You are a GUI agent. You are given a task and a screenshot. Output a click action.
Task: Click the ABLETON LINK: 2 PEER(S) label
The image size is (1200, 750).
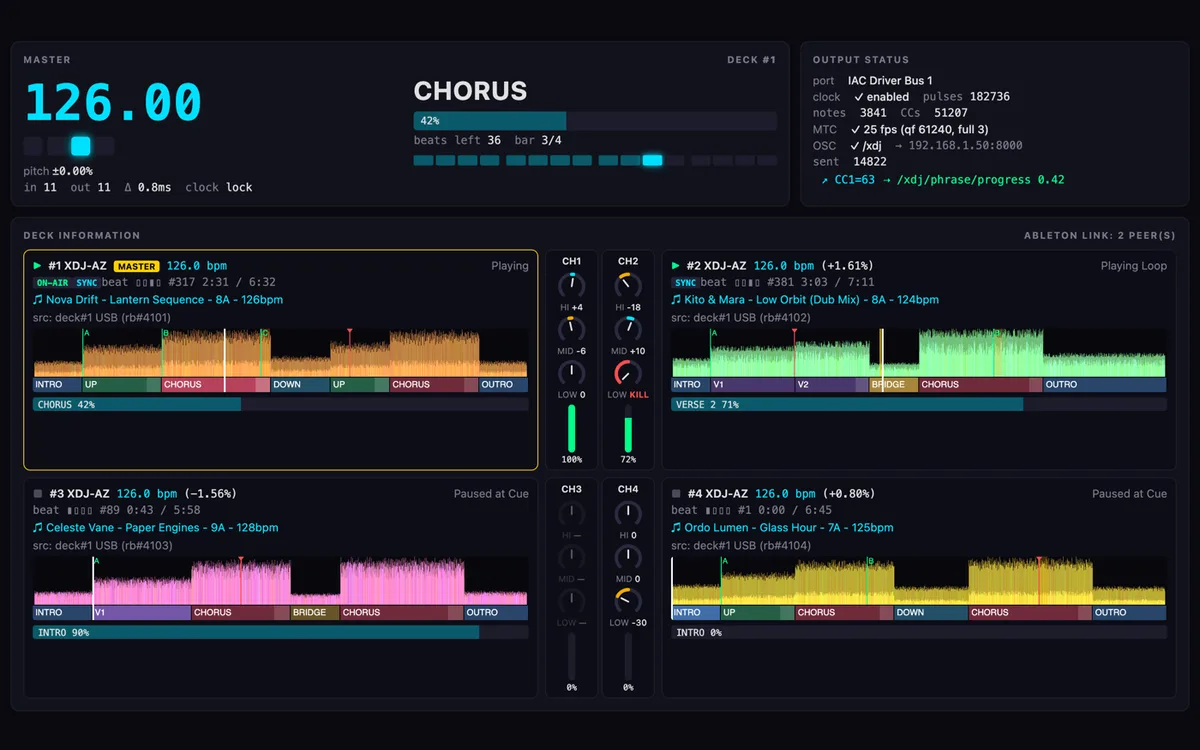1100,236
